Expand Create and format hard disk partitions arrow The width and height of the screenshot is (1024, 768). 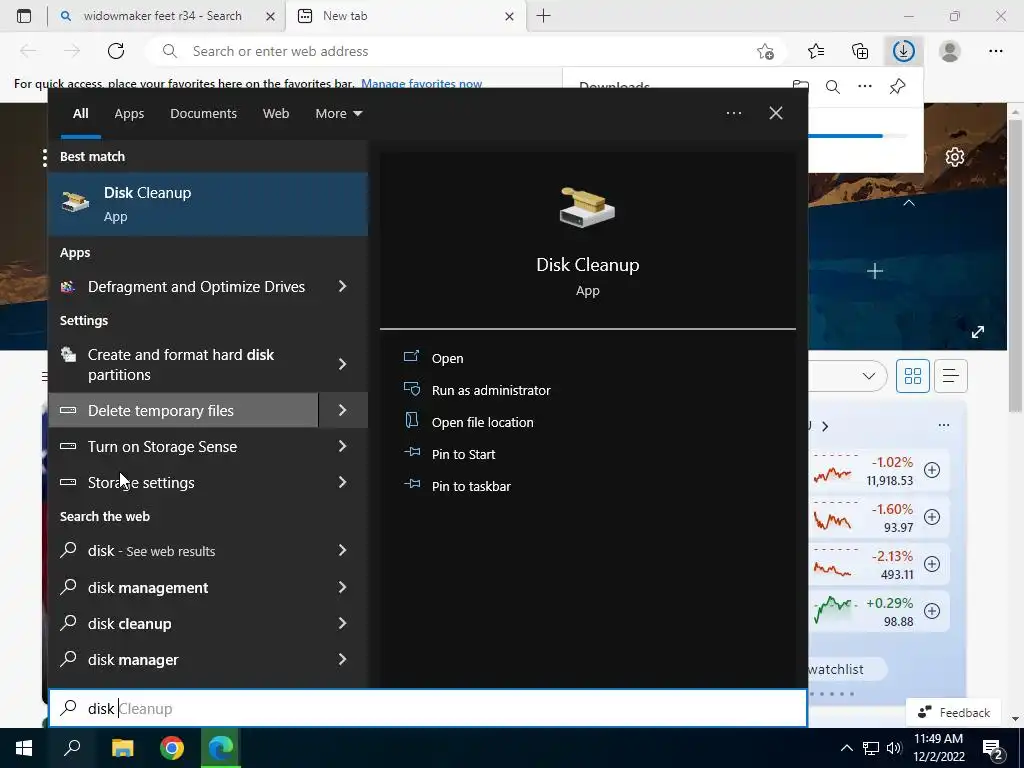point(342,364)
